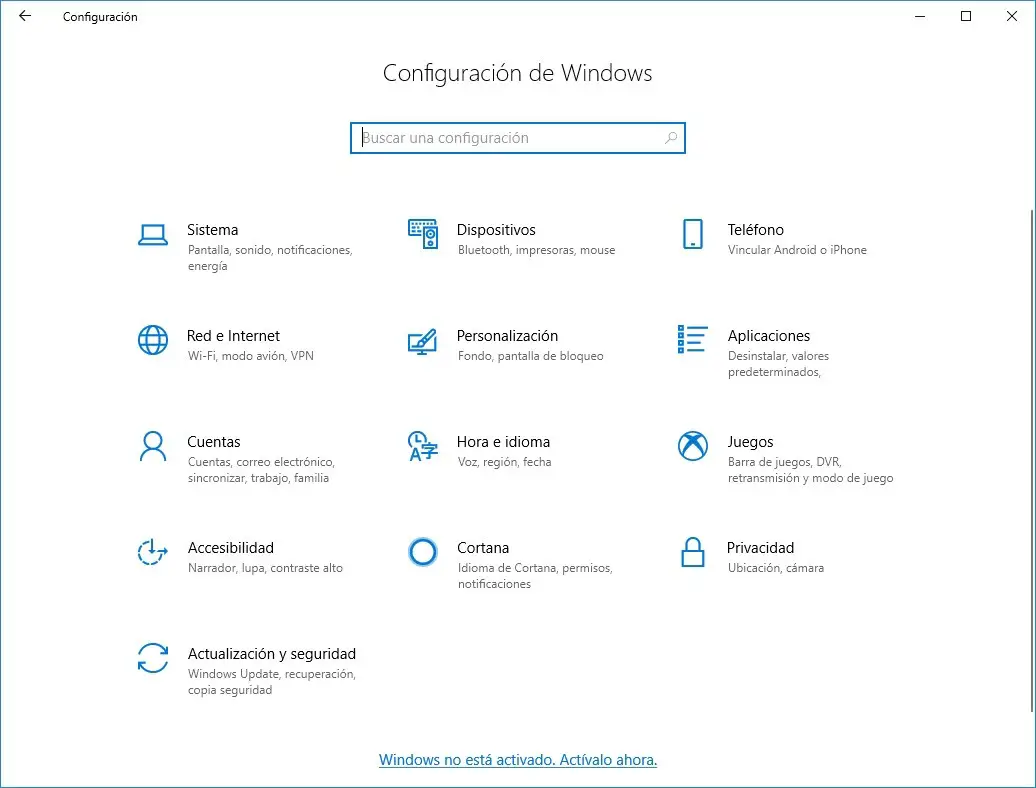This screenshot has width=1036, height=788.
Task: Open the Juegos Xbox icon
Action: (x=692, y=446)
